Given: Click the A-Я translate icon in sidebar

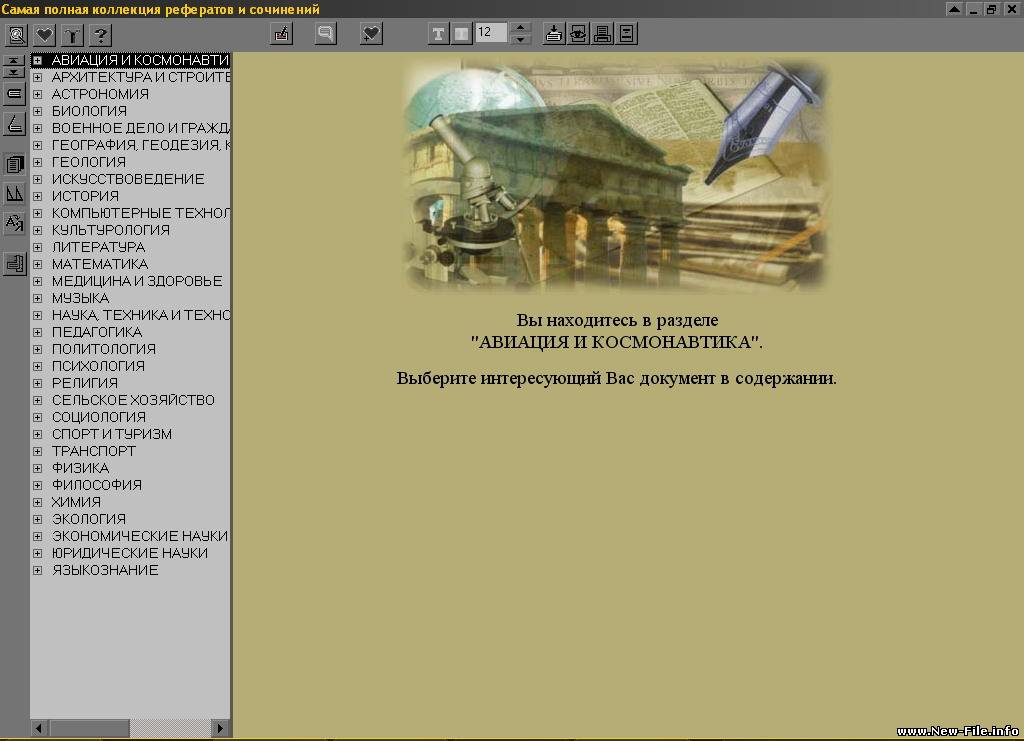Looking at the screenshot, I should (x=14, y=222).
